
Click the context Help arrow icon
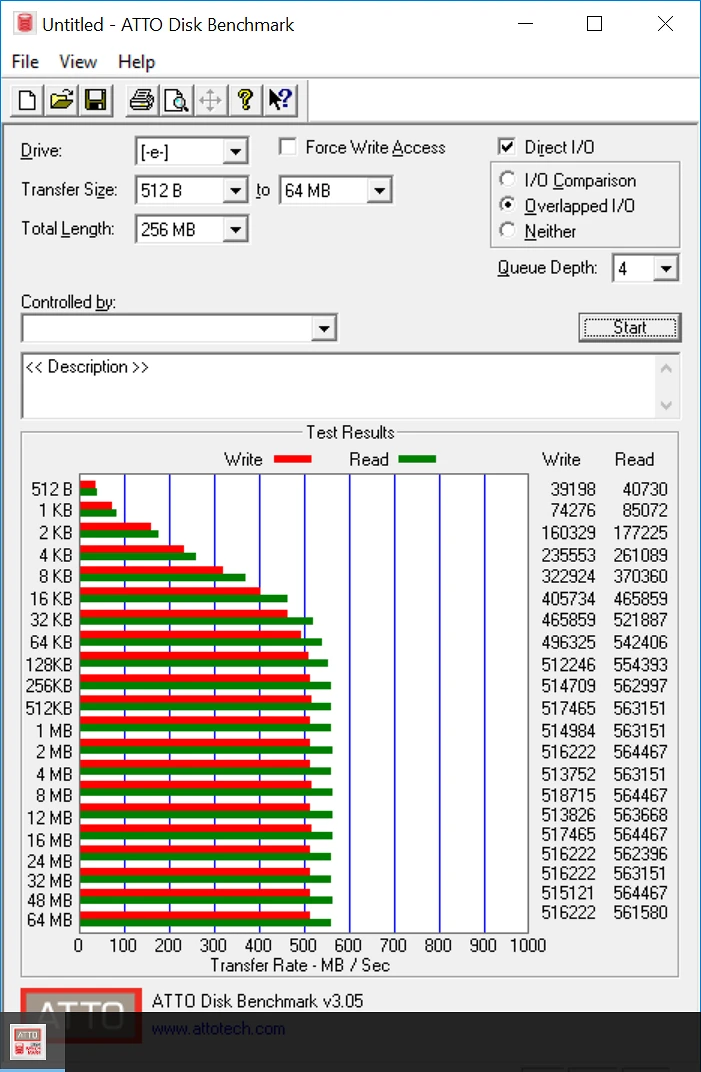pyautogui.click(x=279, y=100)
